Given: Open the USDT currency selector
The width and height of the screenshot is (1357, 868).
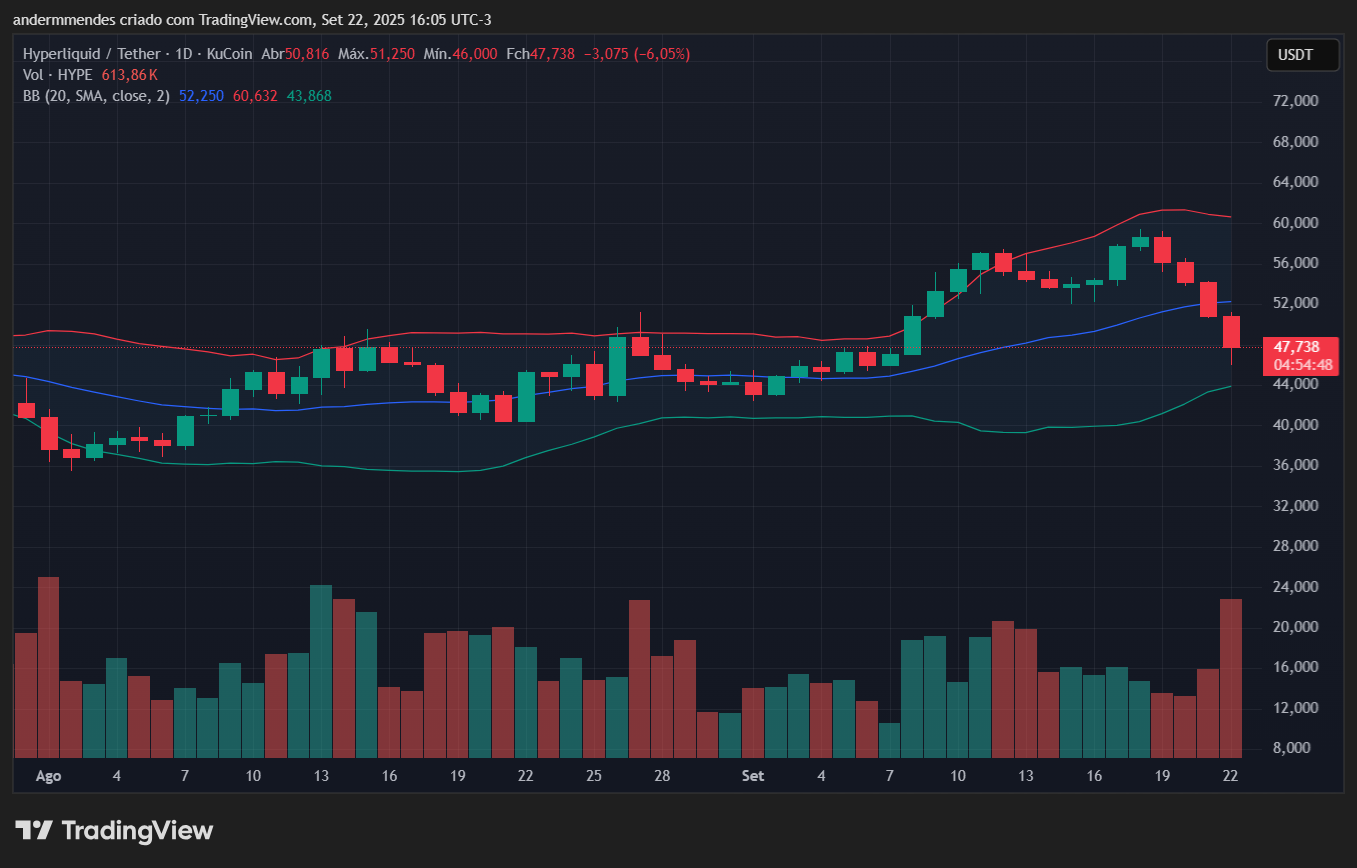Looking at the screenshot, I should click(x=1302, y=56).
